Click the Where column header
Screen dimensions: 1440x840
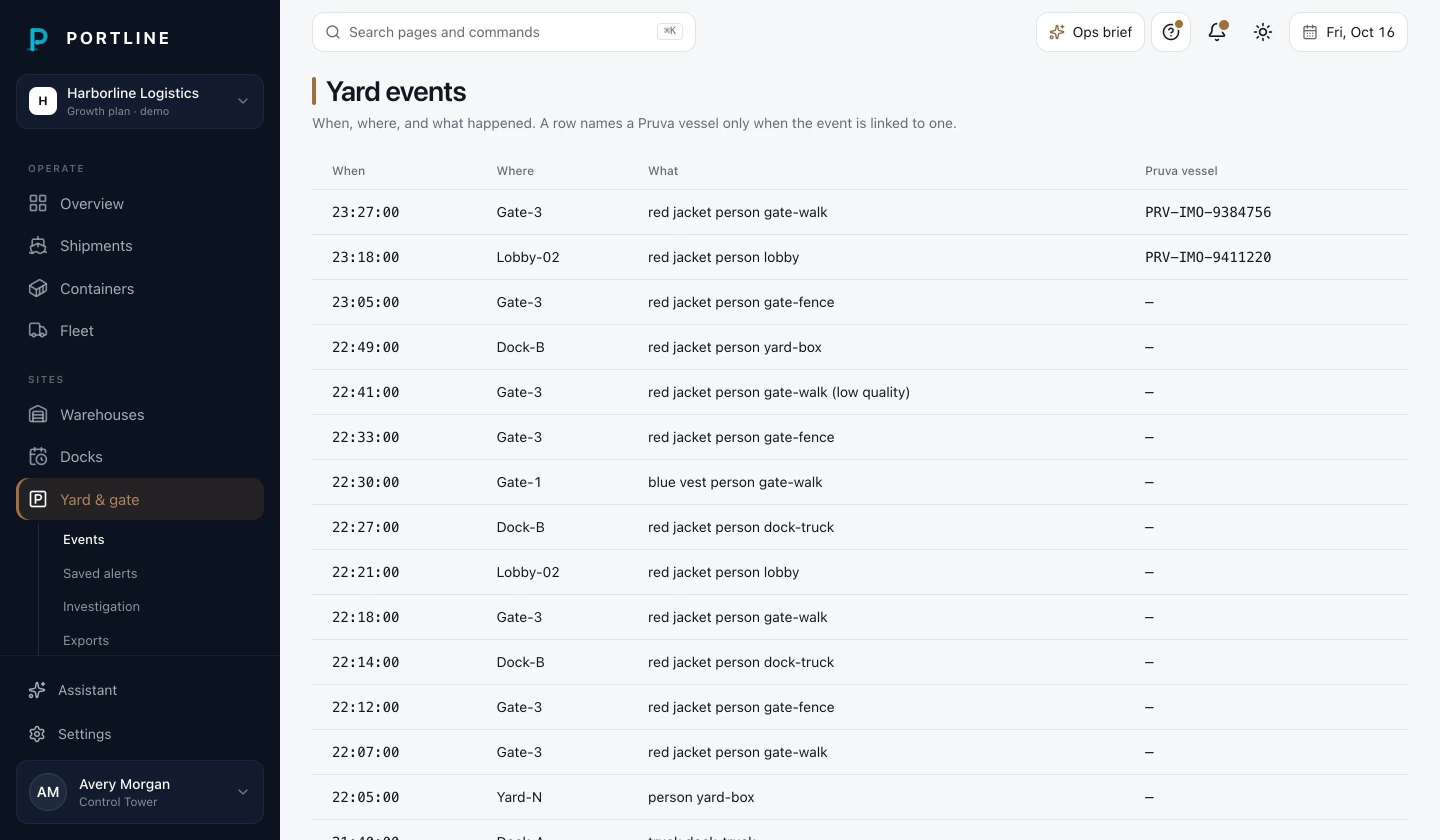click(x=515, y=171)
